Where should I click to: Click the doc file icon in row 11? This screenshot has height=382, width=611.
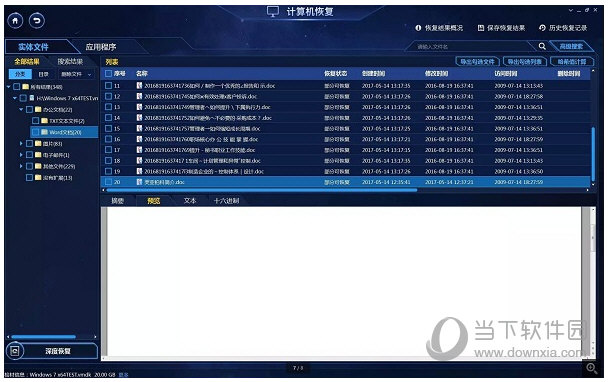click(139, 86)
